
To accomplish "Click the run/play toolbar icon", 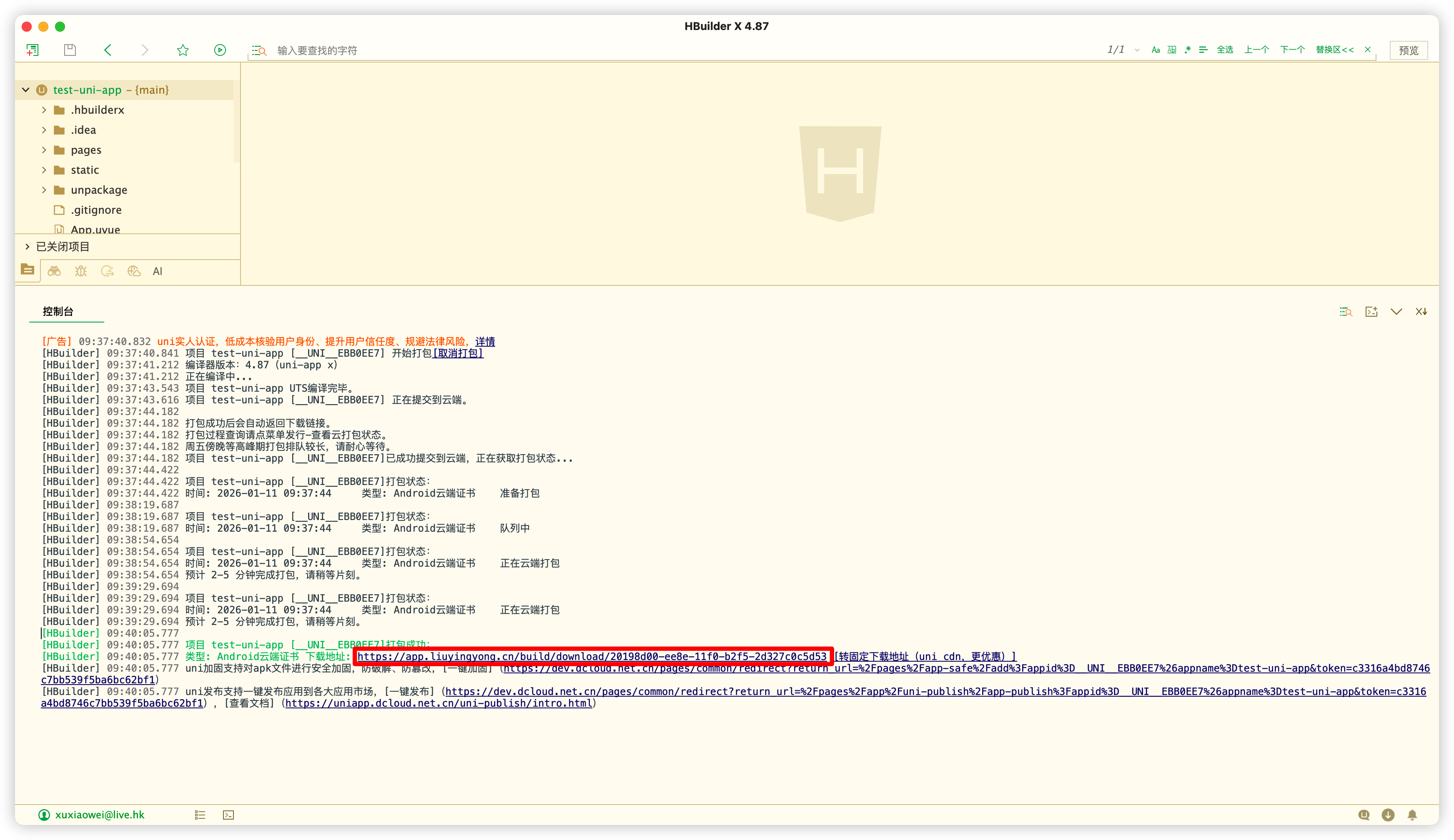I will click(220, 50).
